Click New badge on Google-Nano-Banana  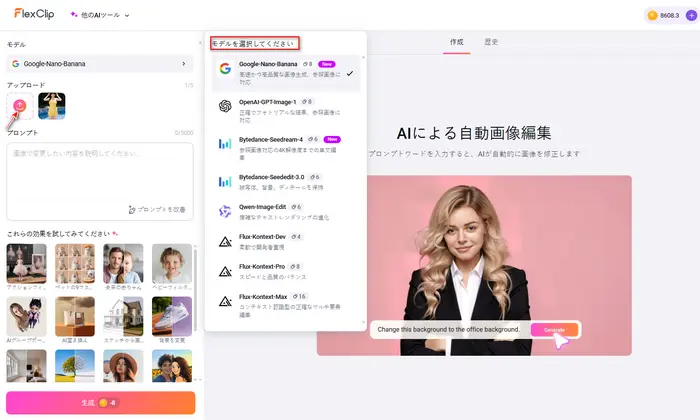327,64
